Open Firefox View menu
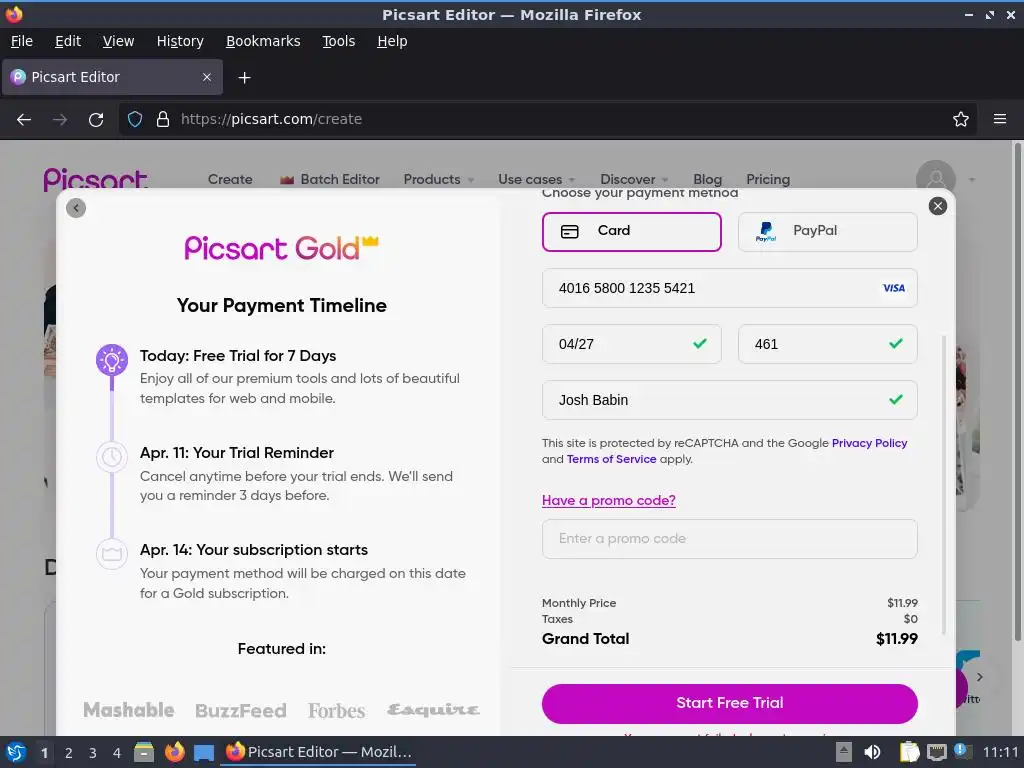The image size is (1024, 768). 118,41
